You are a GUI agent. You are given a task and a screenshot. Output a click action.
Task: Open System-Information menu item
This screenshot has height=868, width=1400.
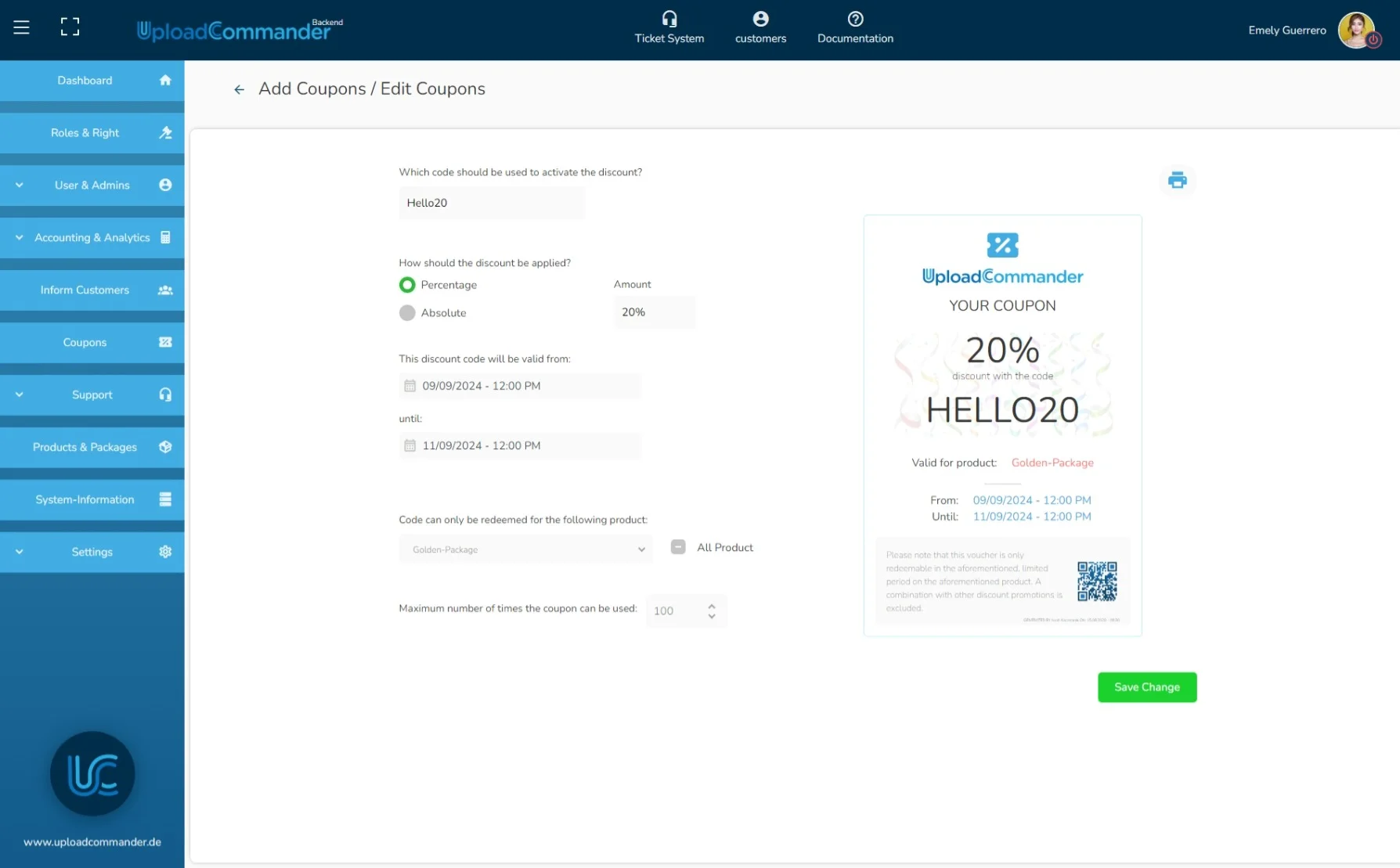point(92,499)
